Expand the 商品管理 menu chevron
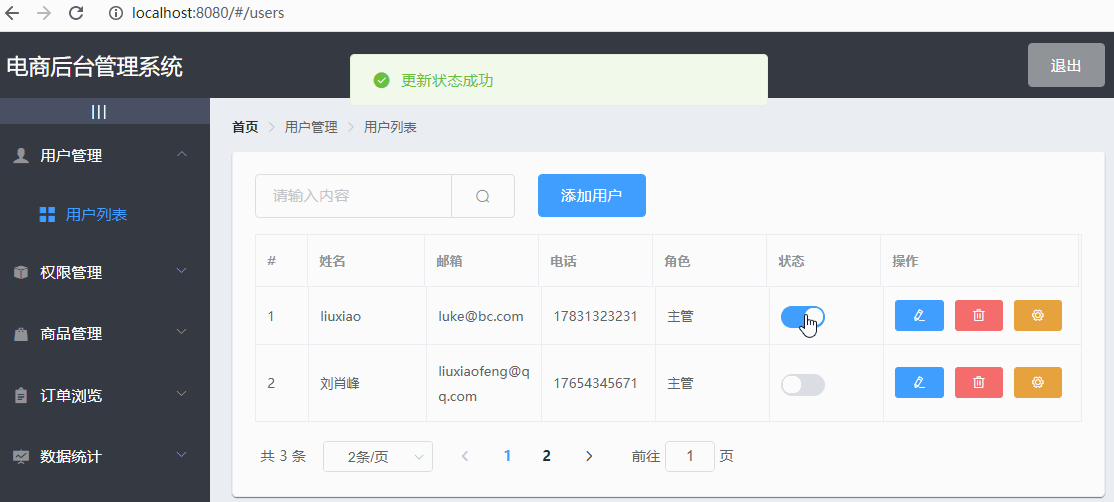The height and width of the screenshot is (502, 1114). click(x=182, y=332)
